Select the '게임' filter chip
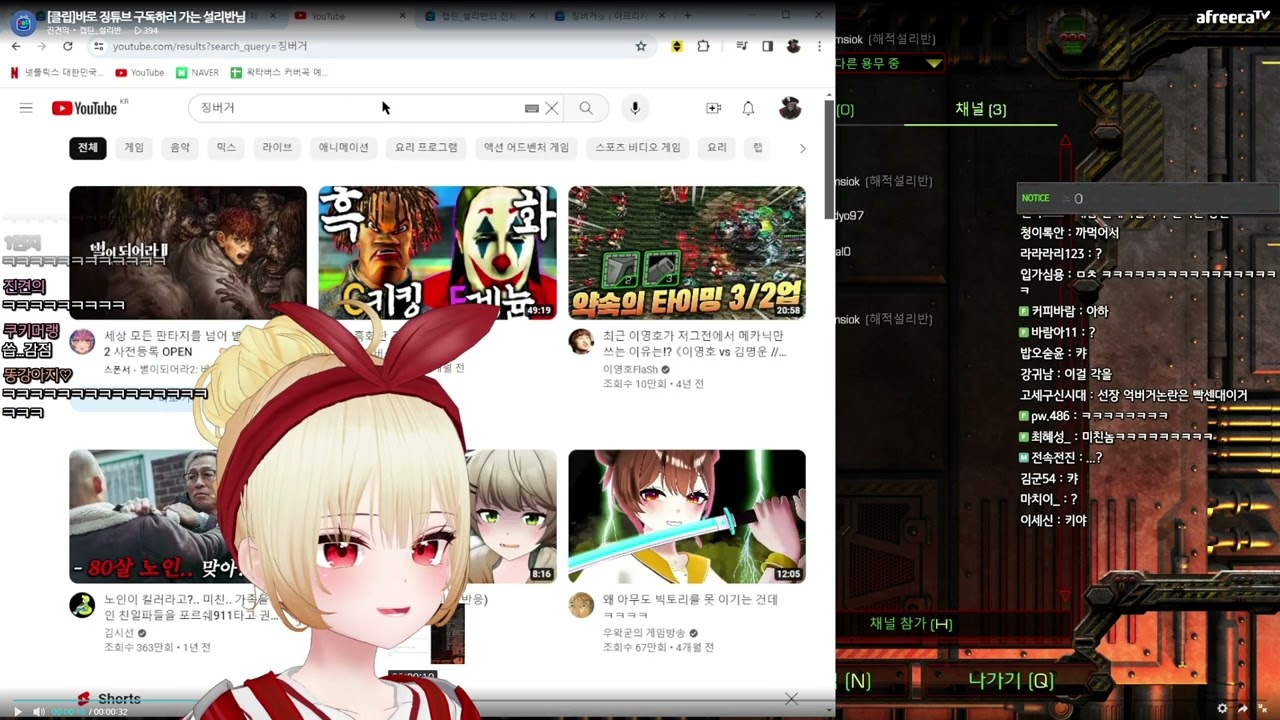Screen dimensions: 1280x720 pos(134,148)
